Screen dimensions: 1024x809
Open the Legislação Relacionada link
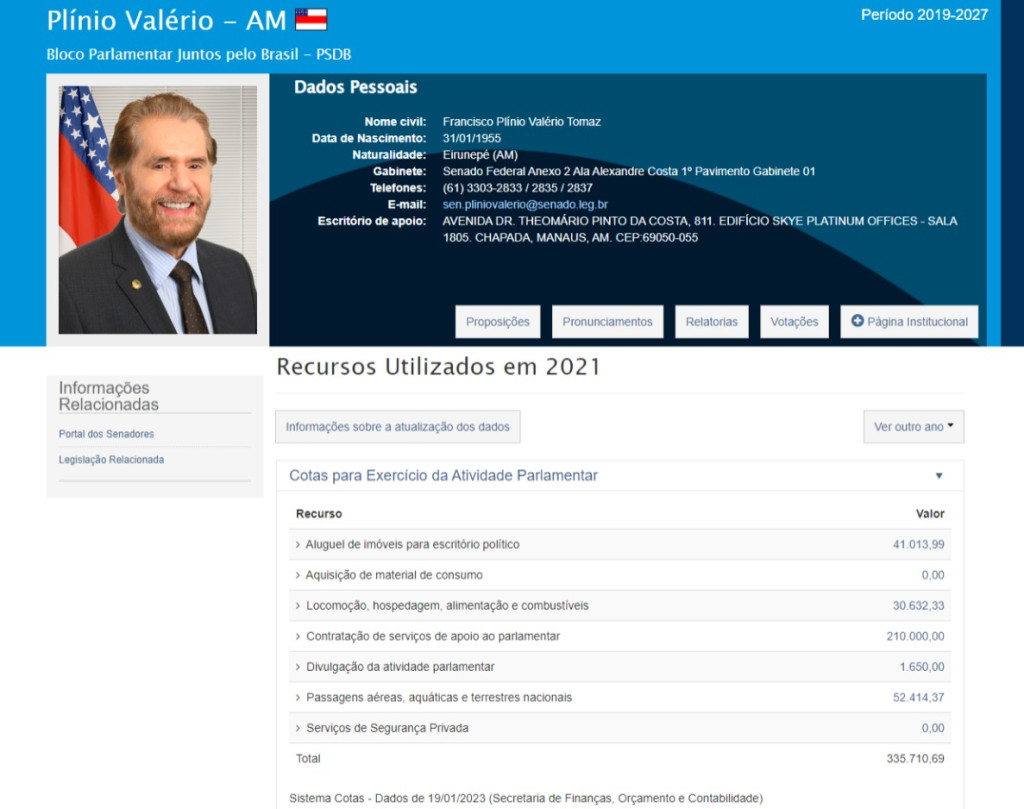[x=111, y=459]
